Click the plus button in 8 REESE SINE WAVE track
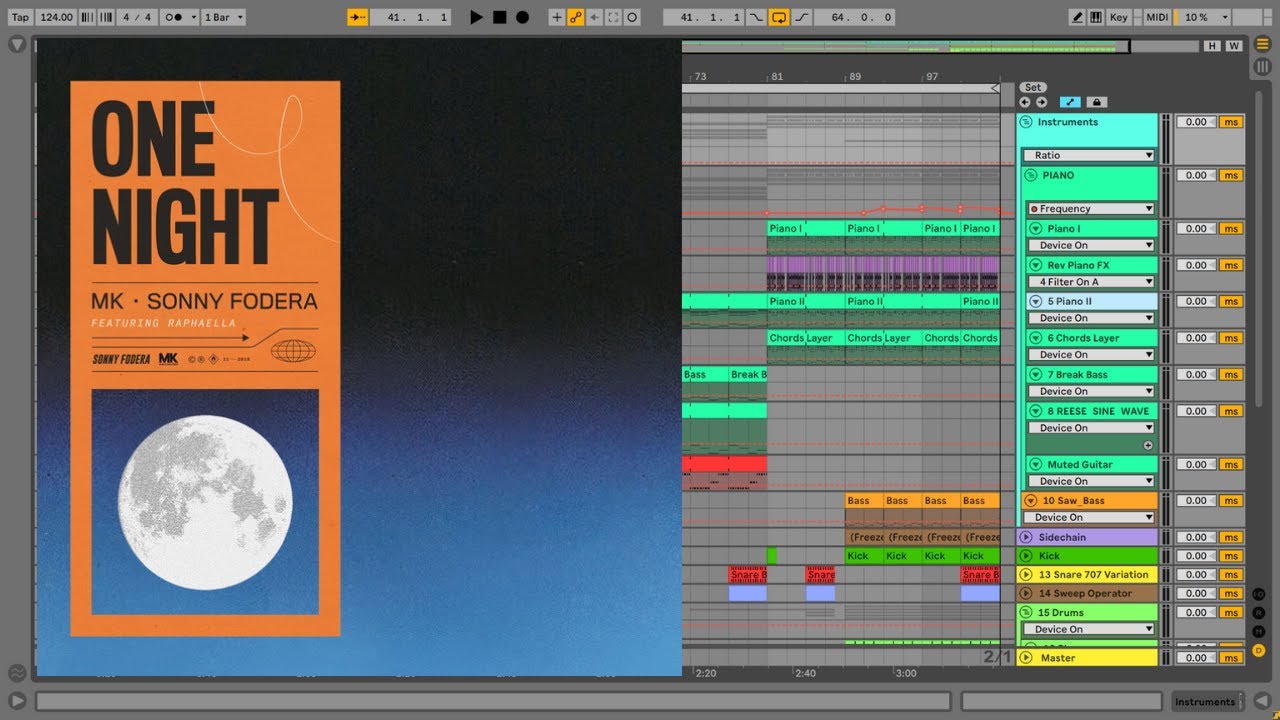 pos(1148,445)
